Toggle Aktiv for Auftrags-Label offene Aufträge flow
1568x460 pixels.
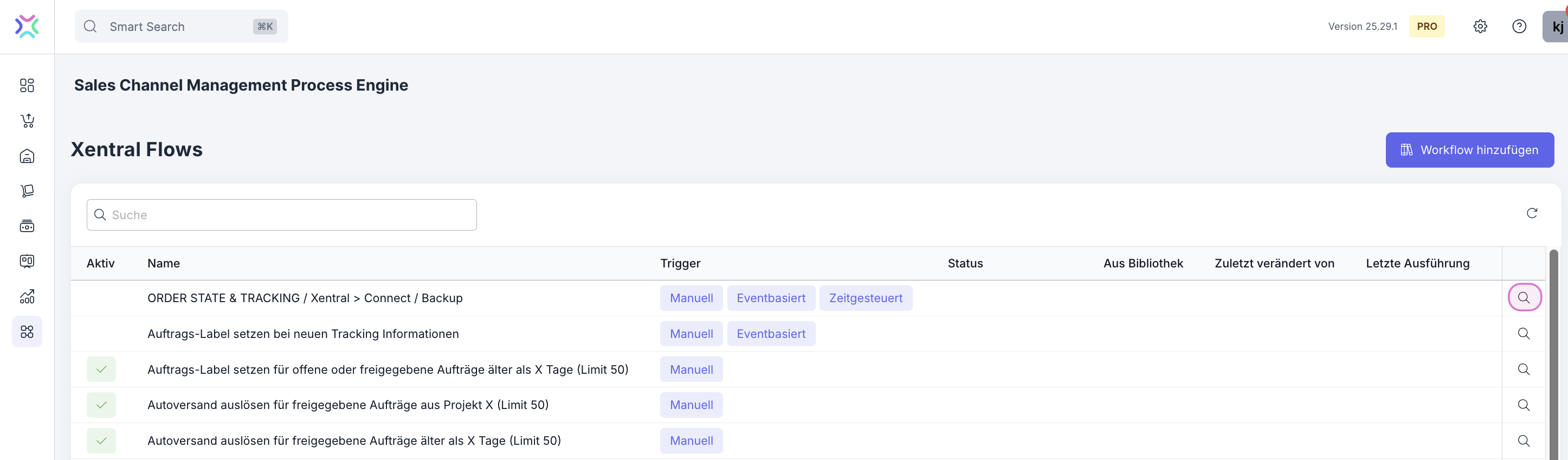(101, 369)
